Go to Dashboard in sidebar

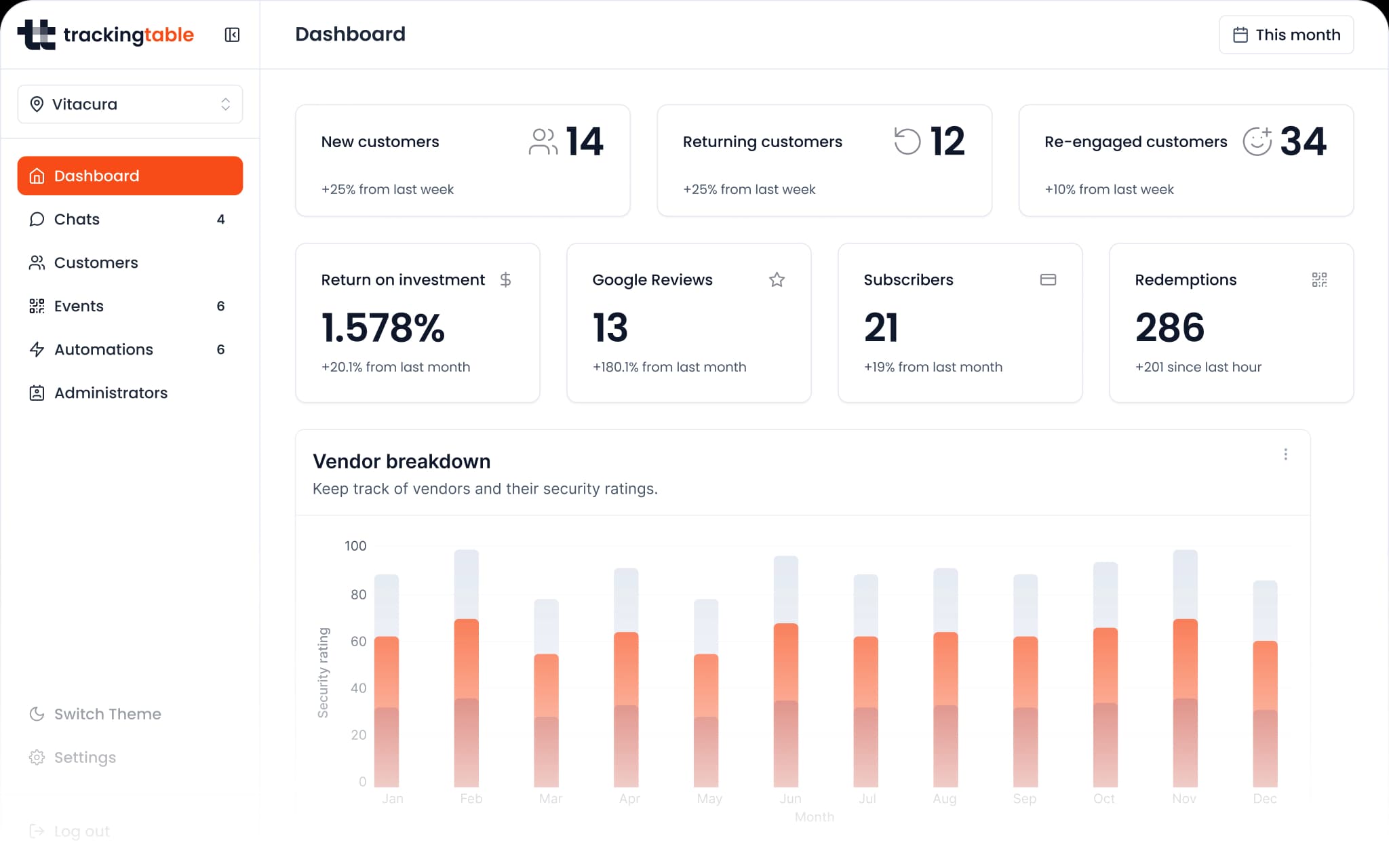130,176
